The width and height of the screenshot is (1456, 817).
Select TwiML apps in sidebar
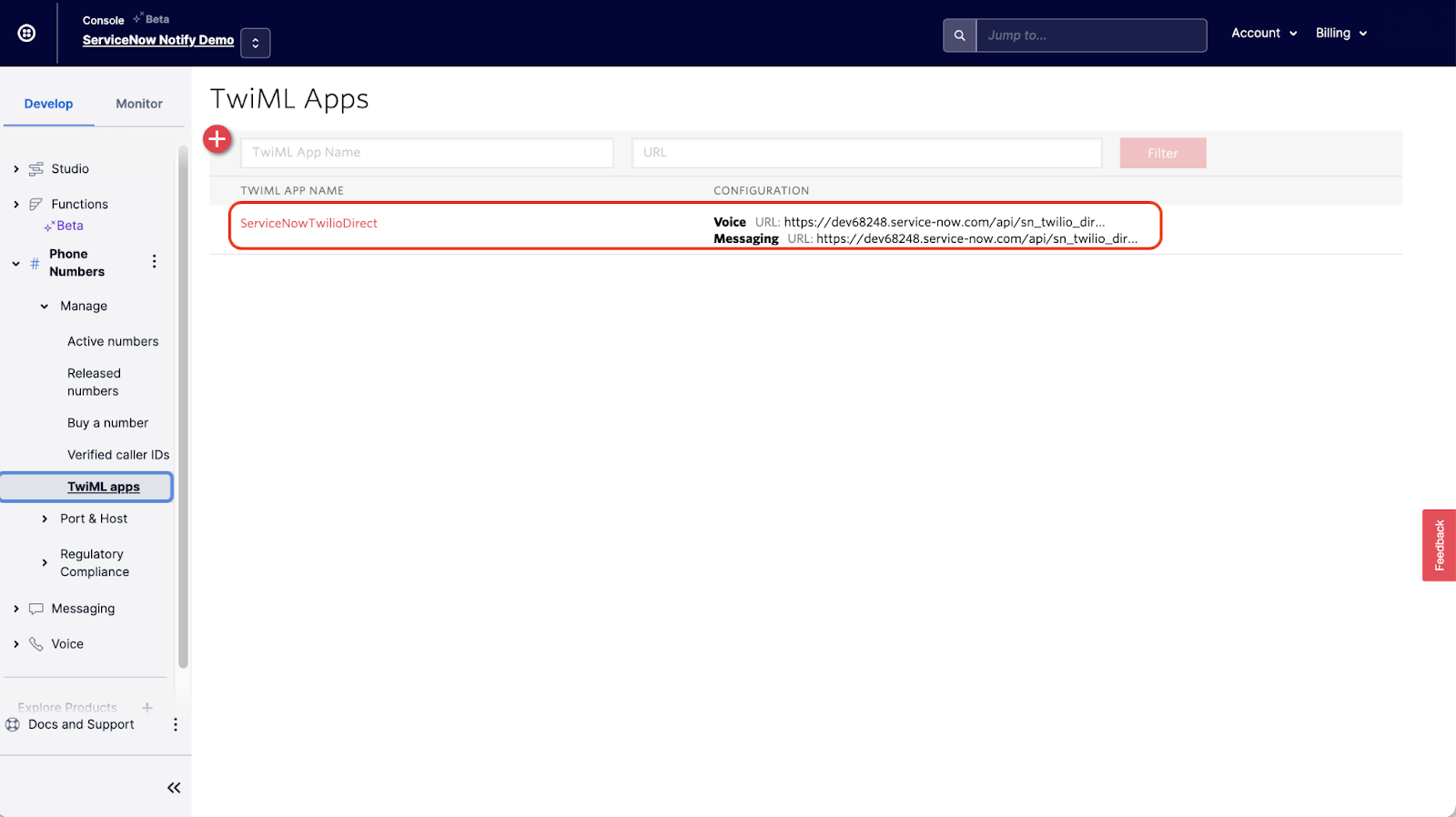(86, 487)
